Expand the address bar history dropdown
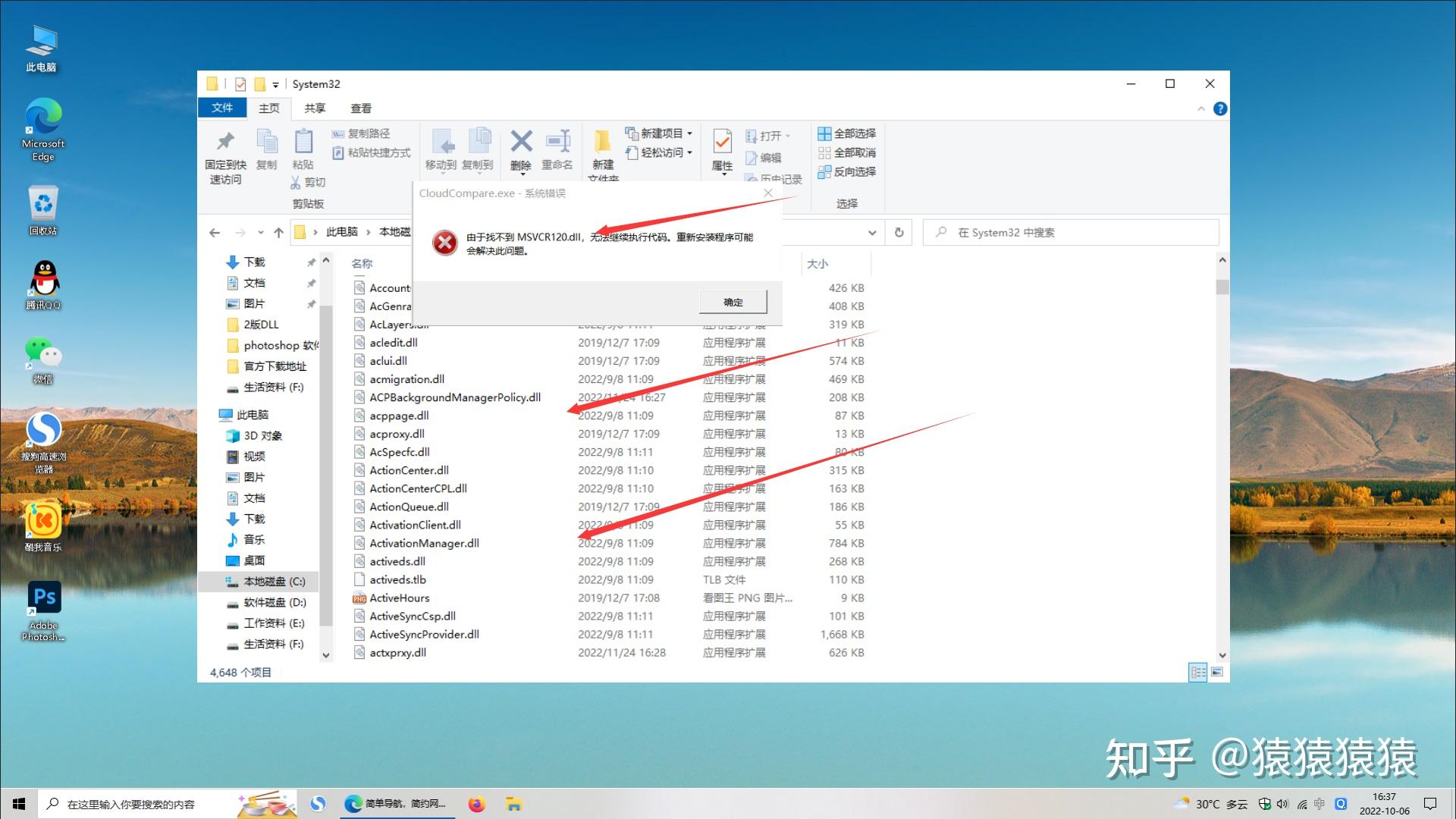Image resolution: width=1456 pixels, height=819 pixels. [x=872, y=233]
